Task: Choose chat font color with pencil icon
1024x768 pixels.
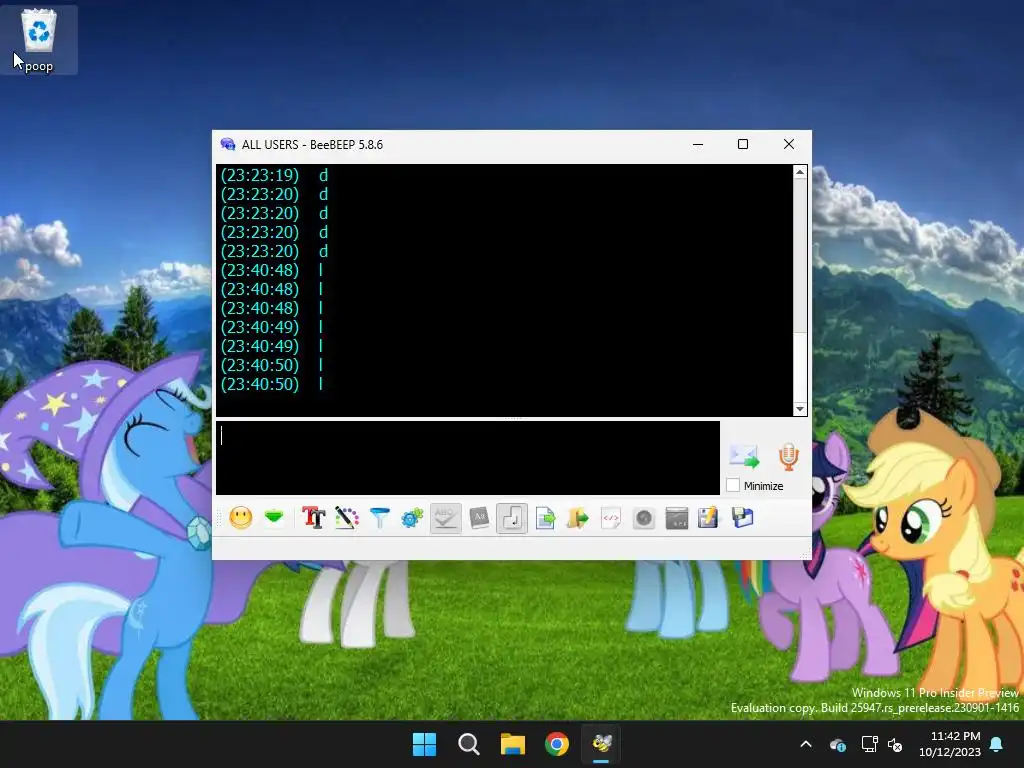Action: pyautogui.click(x=347, y=519)
